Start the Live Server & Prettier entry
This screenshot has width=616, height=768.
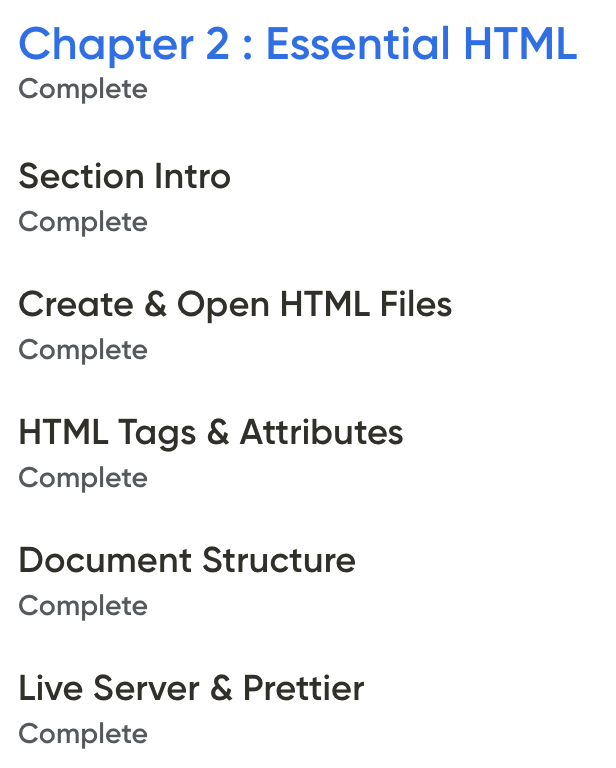coord(191,688)
